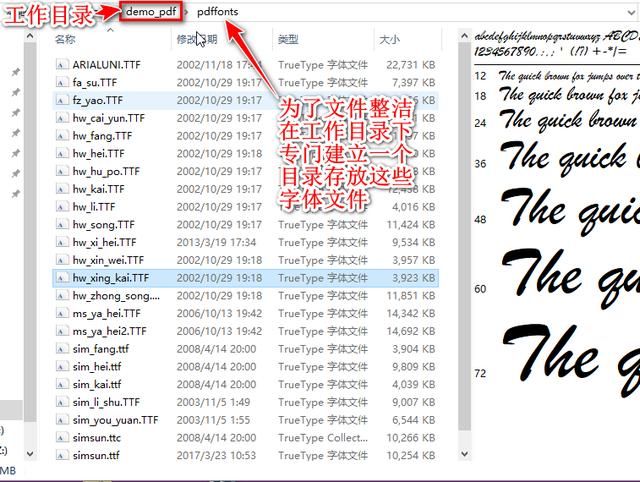Expand the chevron after demo_pdf in path
This screenshot has width=640, height=482.
coord(187,12)
